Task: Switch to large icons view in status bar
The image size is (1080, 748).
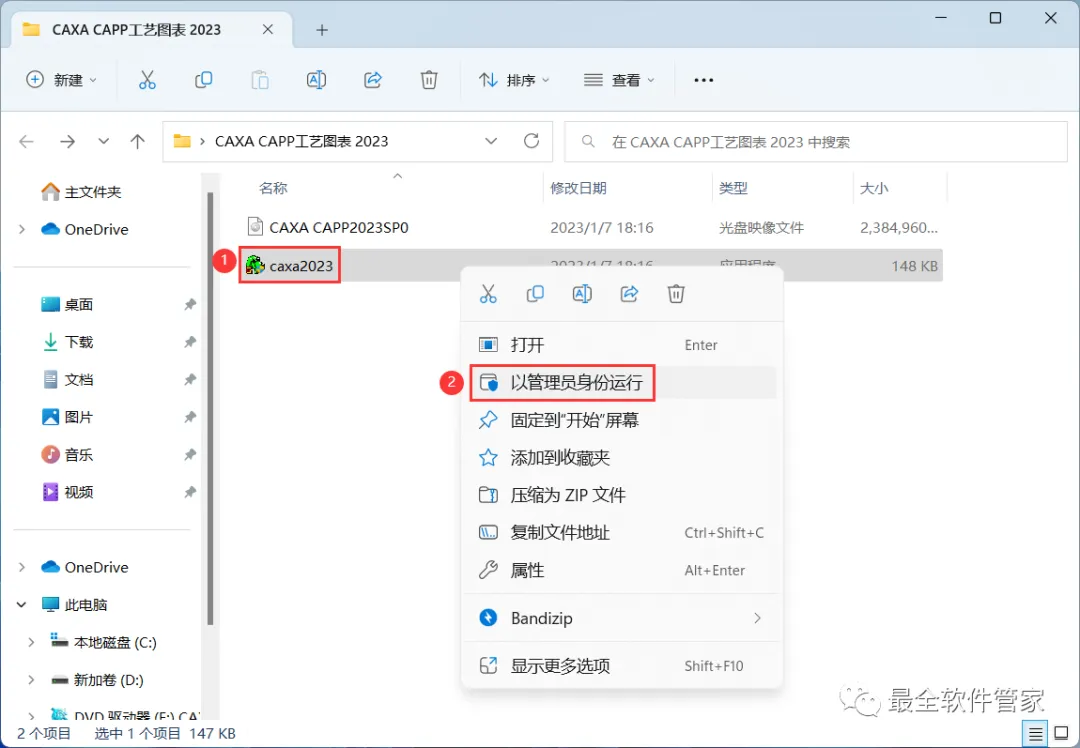Action: click(x=1061, y=734)
